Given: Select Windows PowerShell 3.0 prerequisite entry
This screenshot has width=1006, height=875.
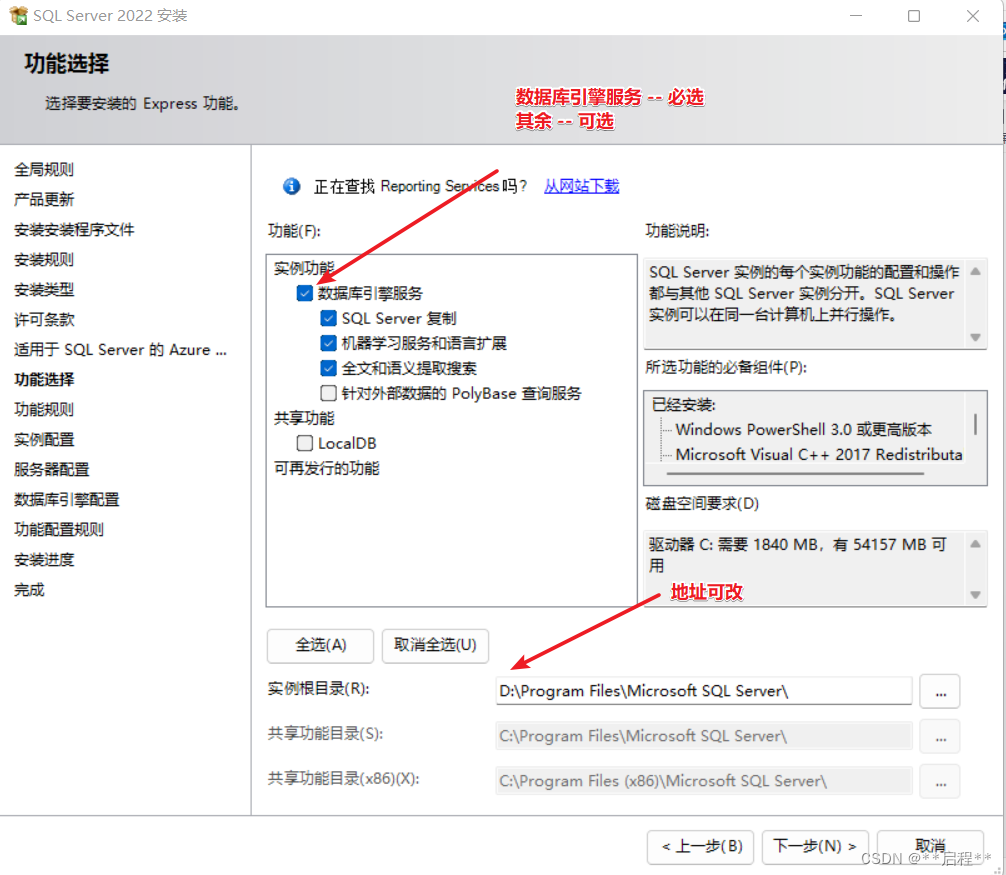Looking at the screenshot, I should click(x=803, y=429).
